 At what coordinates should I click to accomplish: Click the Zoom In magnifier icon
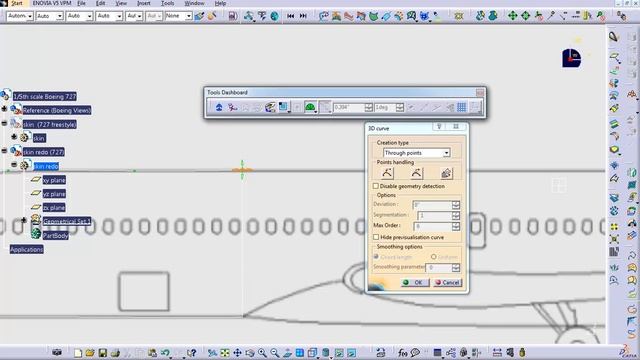[262, 353]
